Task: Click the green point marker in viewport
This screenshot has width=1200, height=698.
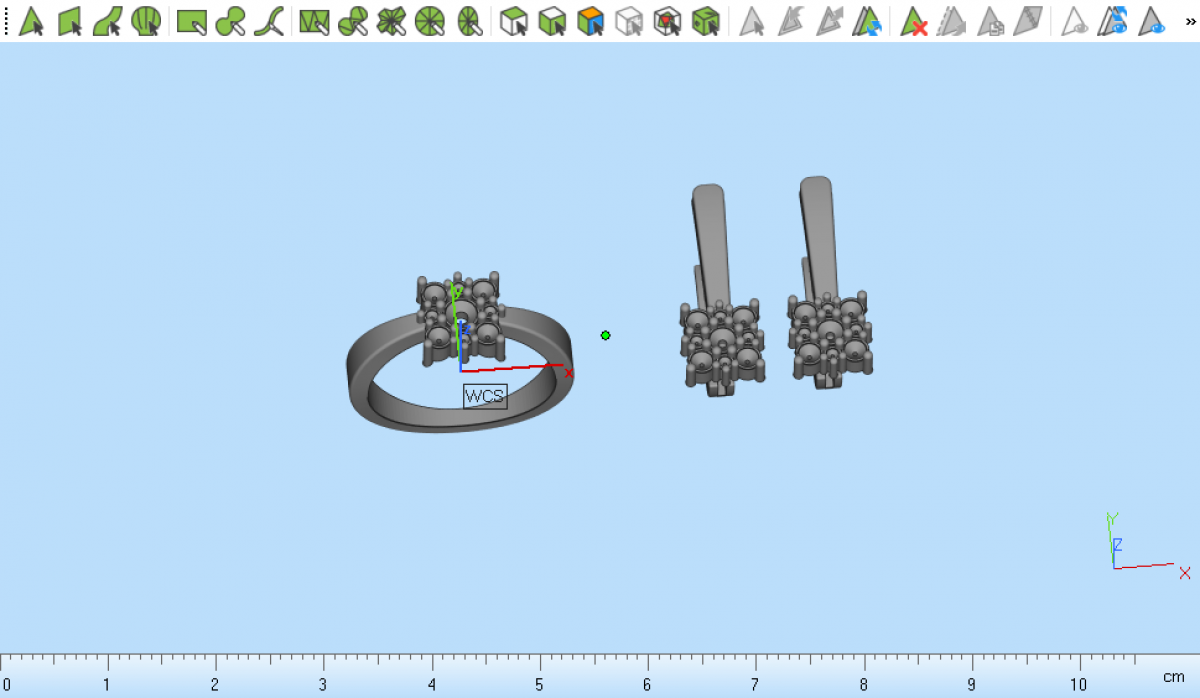Action: pyautogui.click(x=606, y=335)
